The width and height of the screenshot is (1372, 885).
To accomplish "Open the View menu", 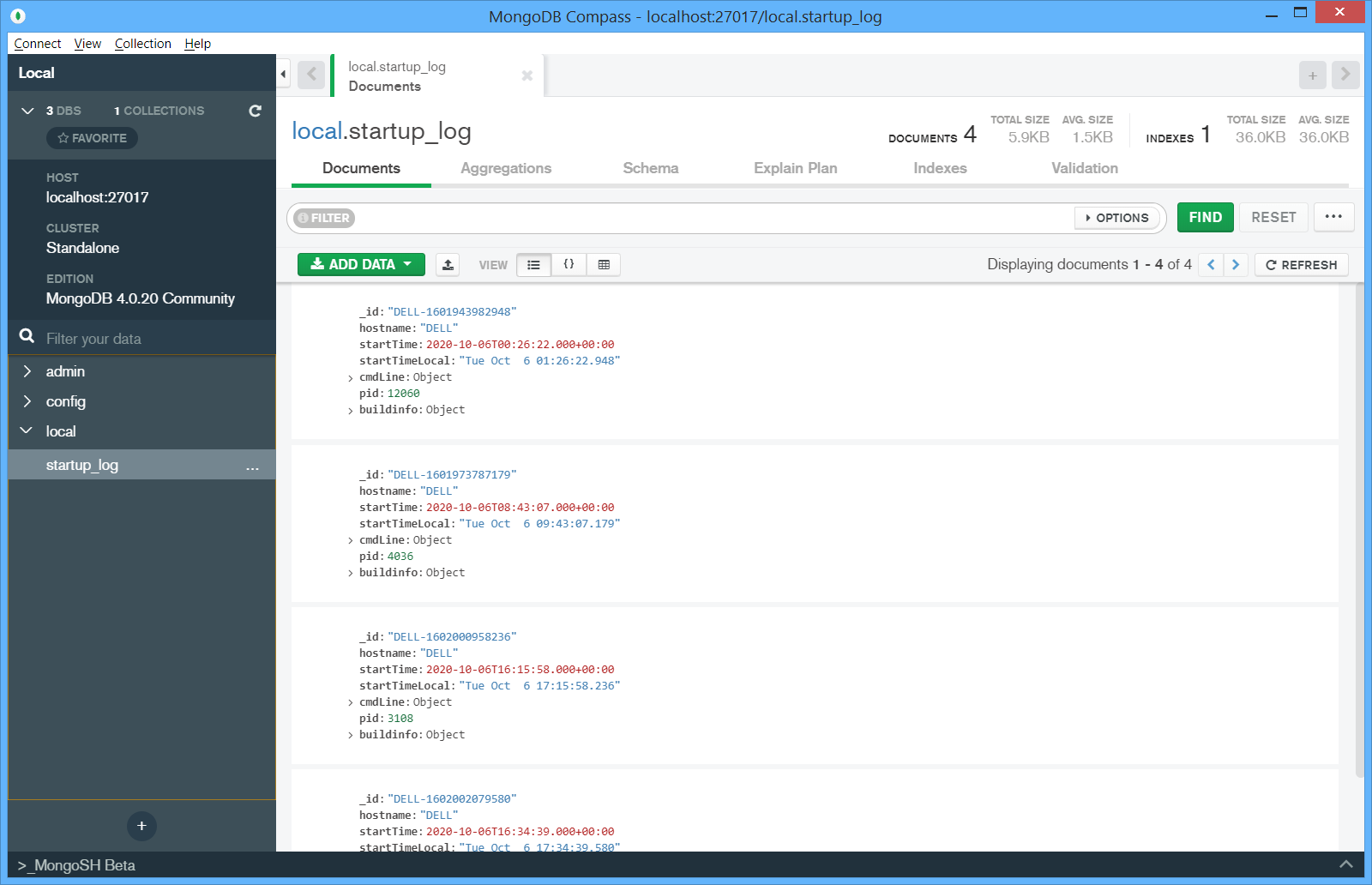I will tap(87, 44).
